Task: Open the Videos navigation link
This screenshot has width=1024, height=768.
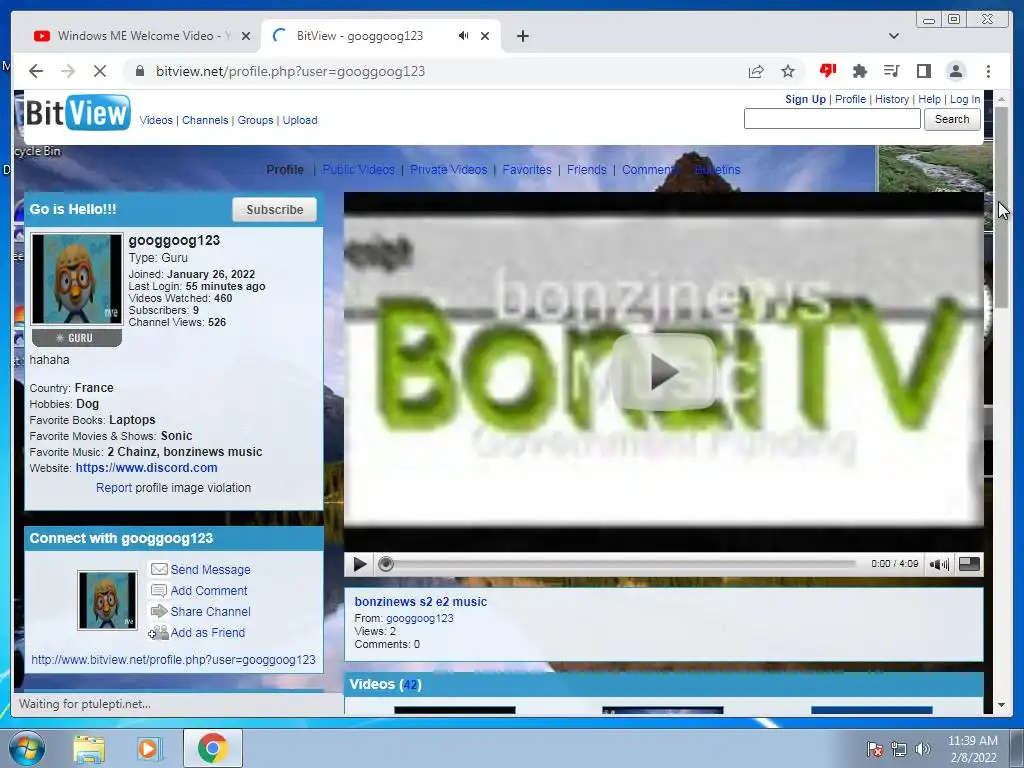Action: 156,120
